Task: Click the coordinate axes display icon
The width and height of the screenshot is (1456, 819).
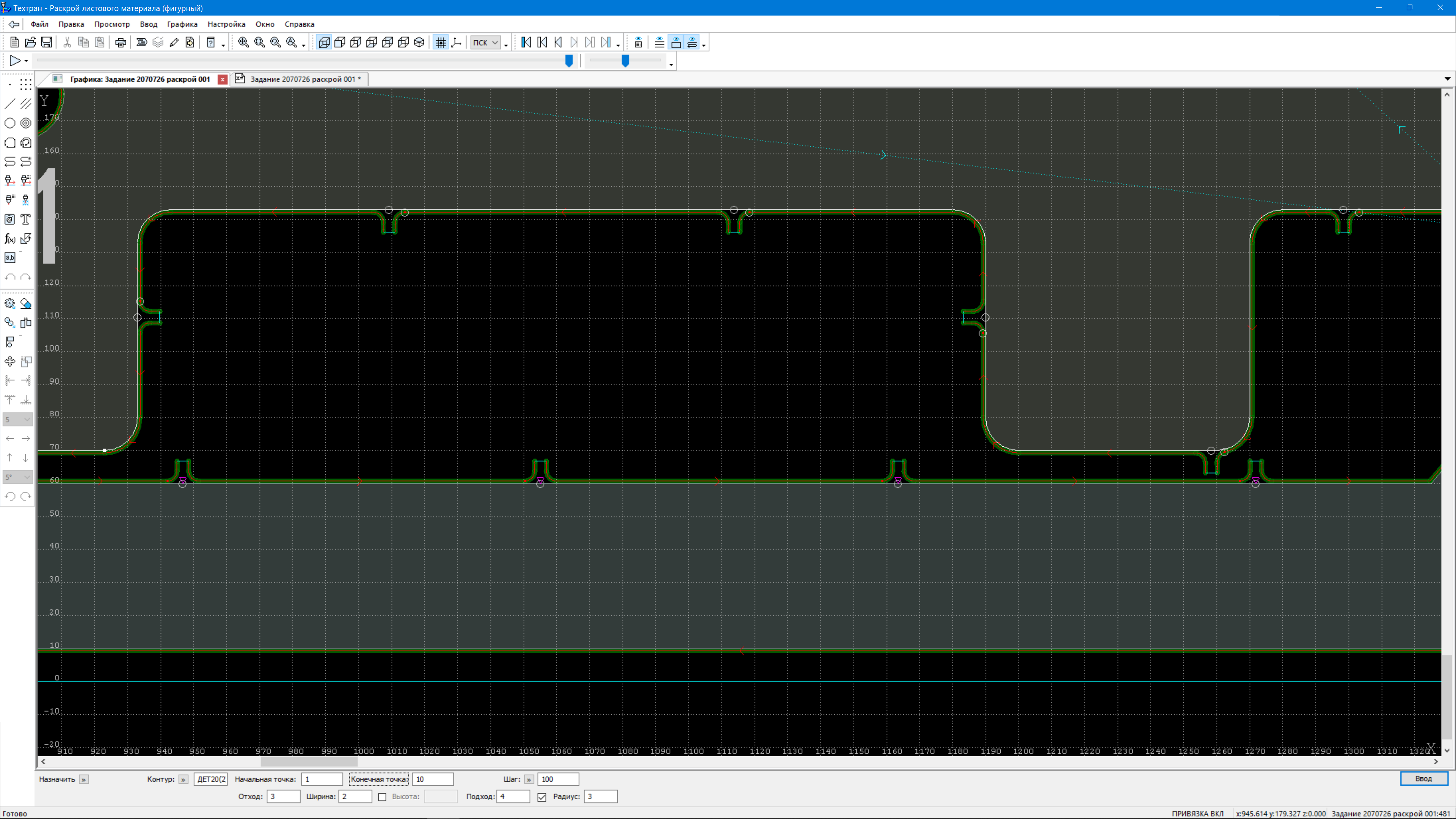Action: tap(457, 42)
